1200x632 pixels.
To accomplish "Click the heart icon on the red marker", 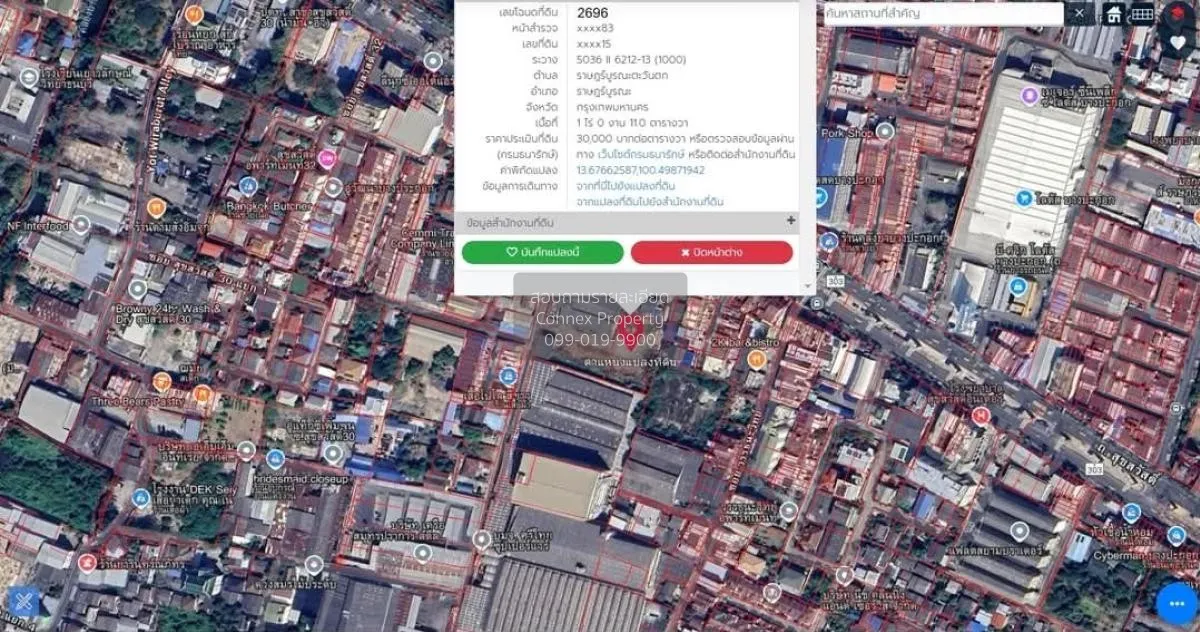I will [x=1178, y=42].
